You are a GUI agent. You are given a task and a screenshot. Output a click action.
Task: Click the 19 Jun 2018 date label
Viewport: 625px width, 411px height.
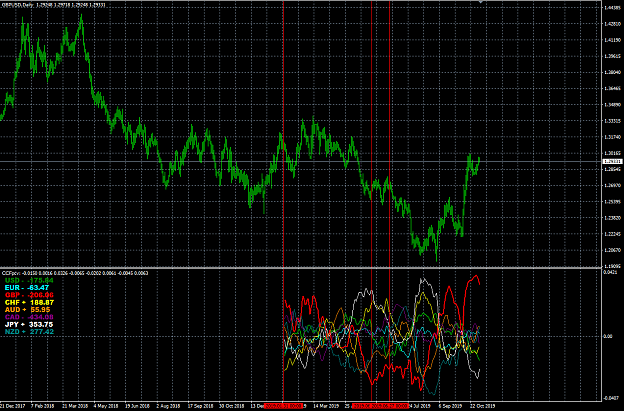[x=138, y=406]
